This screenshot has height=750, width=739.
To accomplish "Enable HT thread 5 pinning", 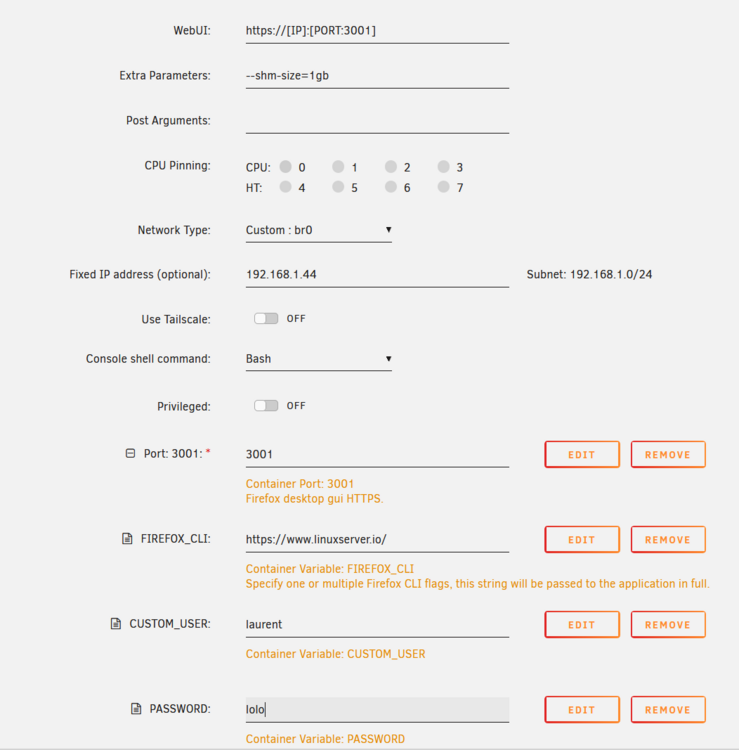I will 338,187.
